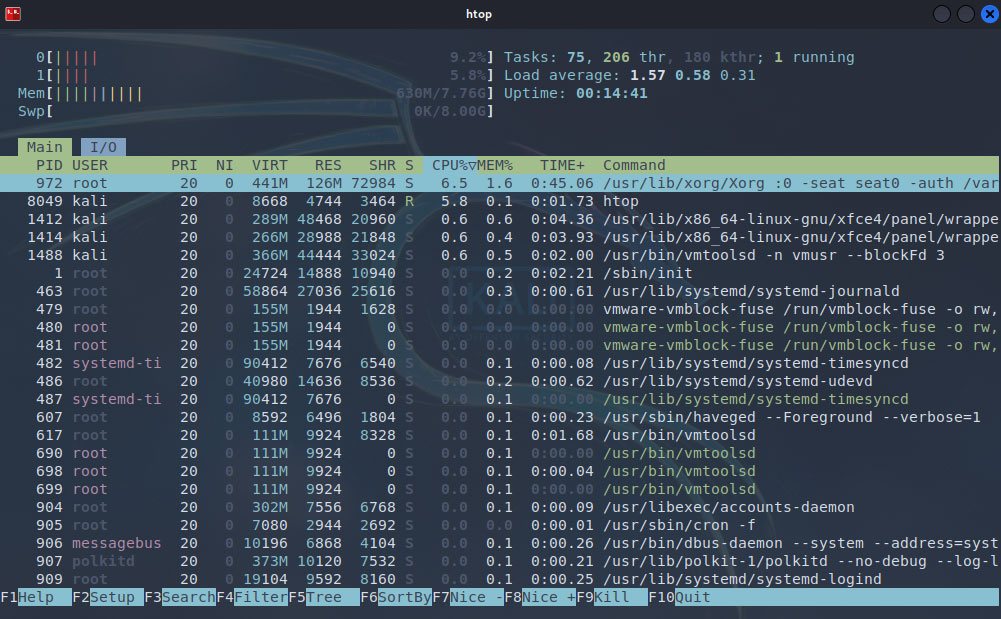Switch to the I/O tab

tap(102, 146)
